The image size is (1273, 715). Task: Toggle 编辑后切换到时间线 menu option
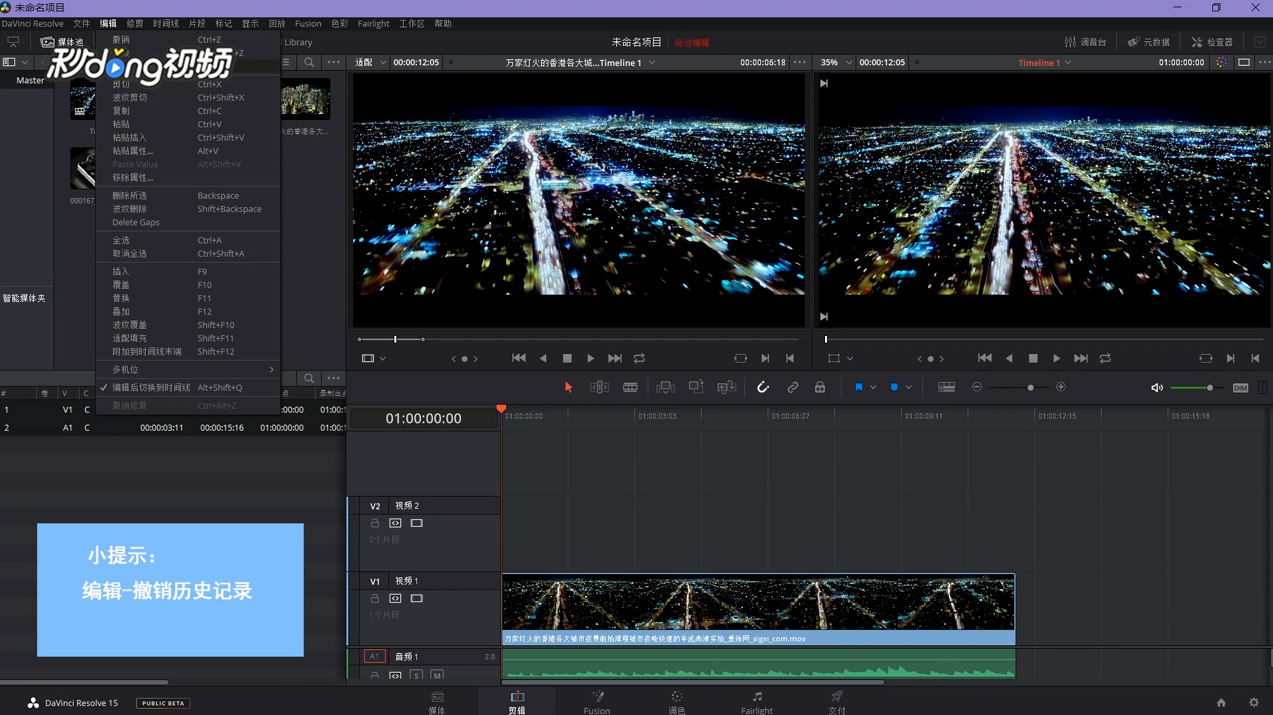(x=187, y=388)
